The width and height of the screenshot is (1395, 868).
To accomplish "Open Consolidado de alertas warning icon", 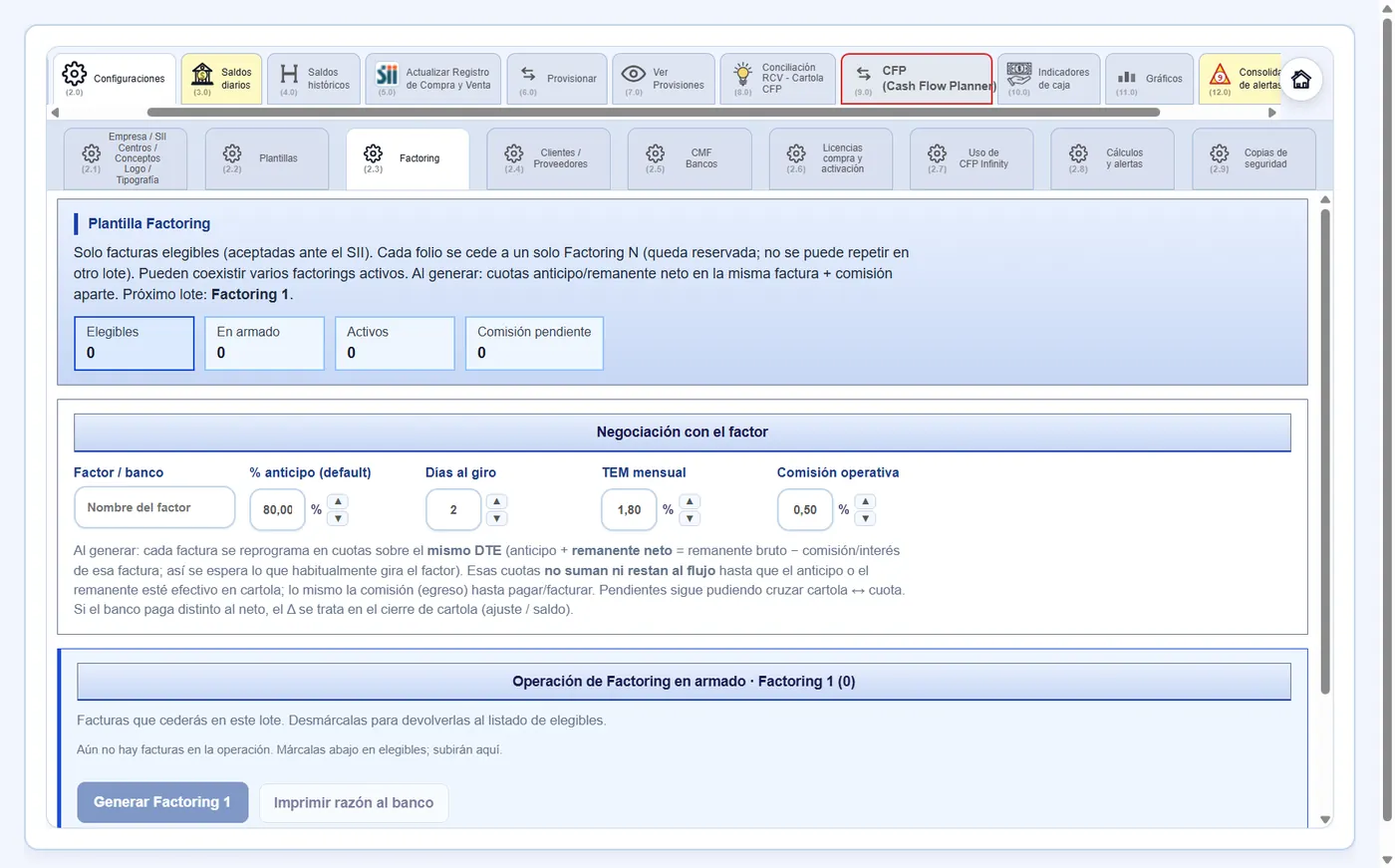I will click(1240, 79).
